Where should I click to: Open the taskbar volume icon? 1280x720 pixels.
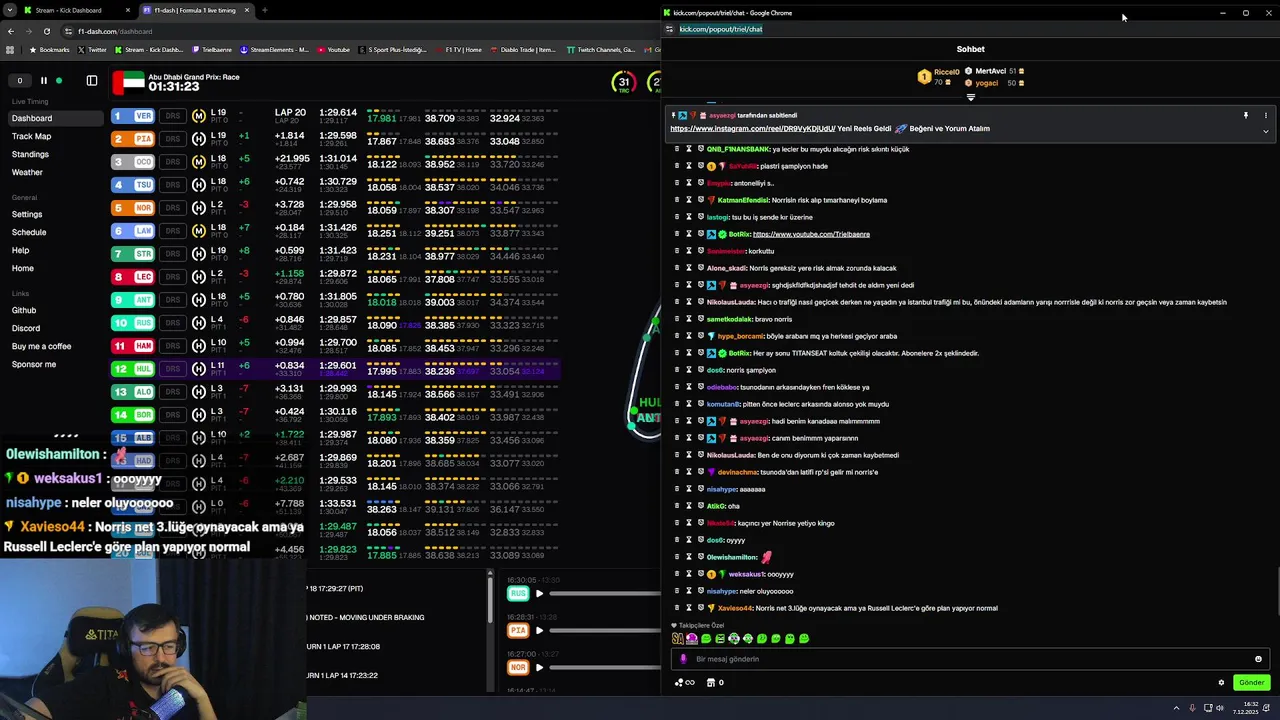[1221, 708]
